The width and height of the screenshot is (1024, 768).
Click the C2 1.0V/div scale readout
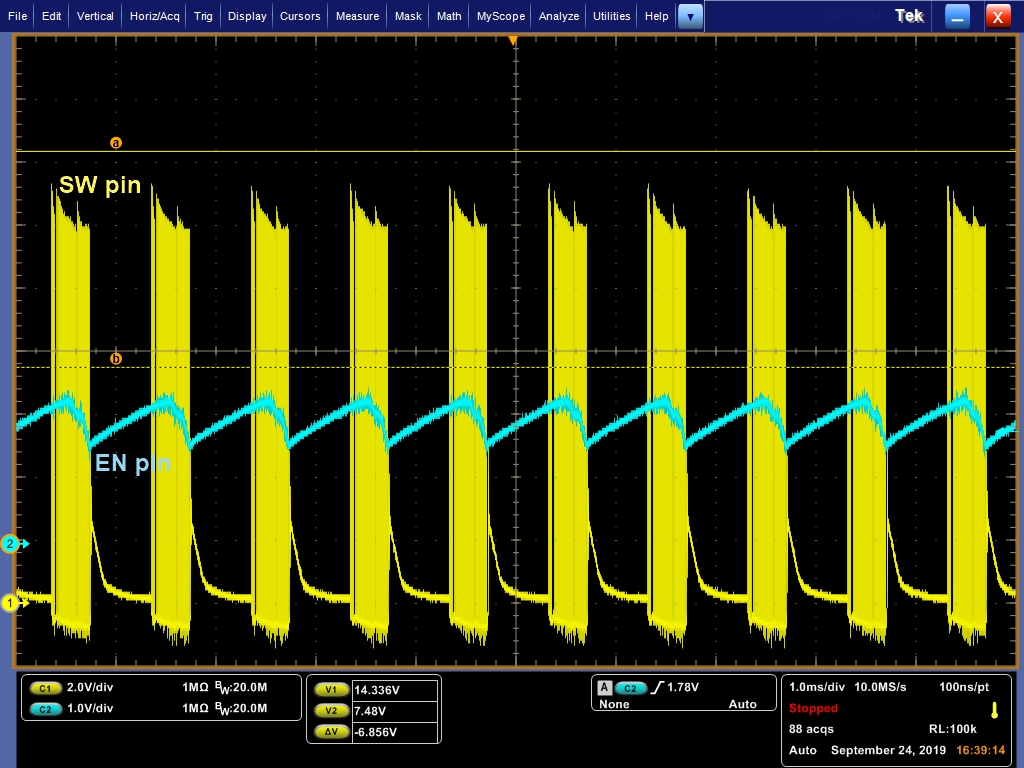click(90, 708)
